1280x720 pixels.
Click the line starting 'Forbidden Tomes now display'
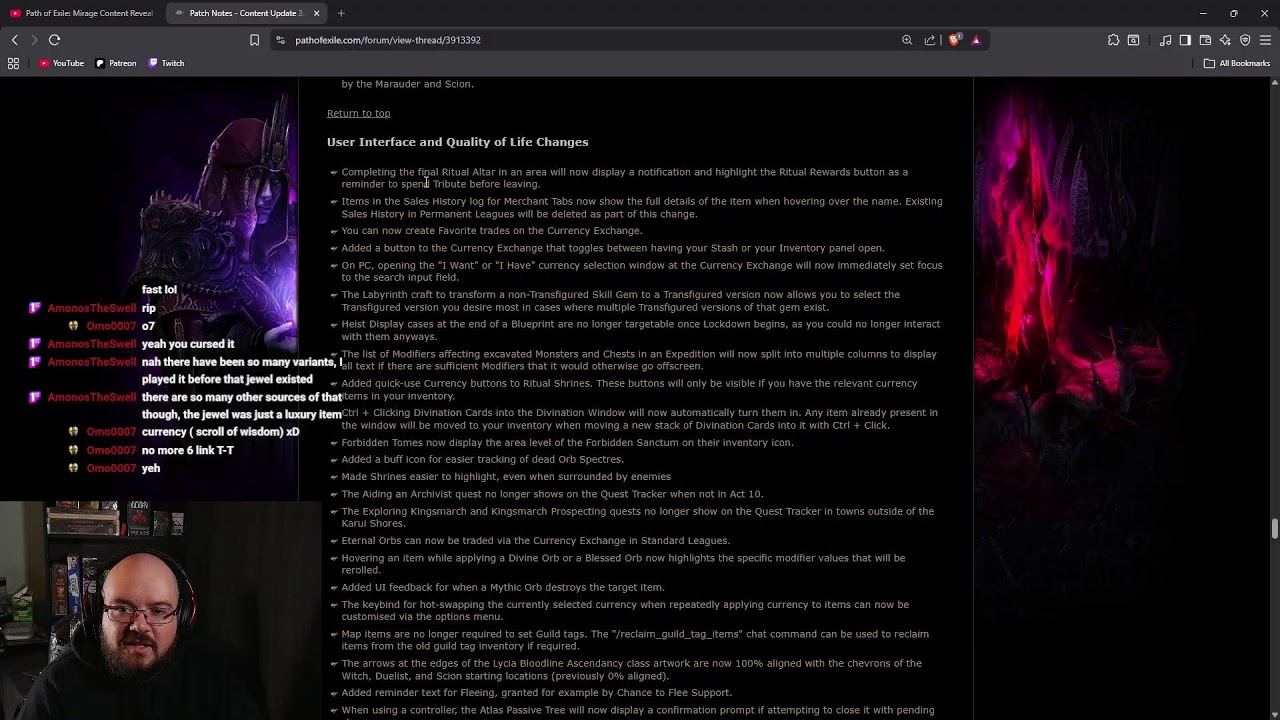click(x=567, y=442)
